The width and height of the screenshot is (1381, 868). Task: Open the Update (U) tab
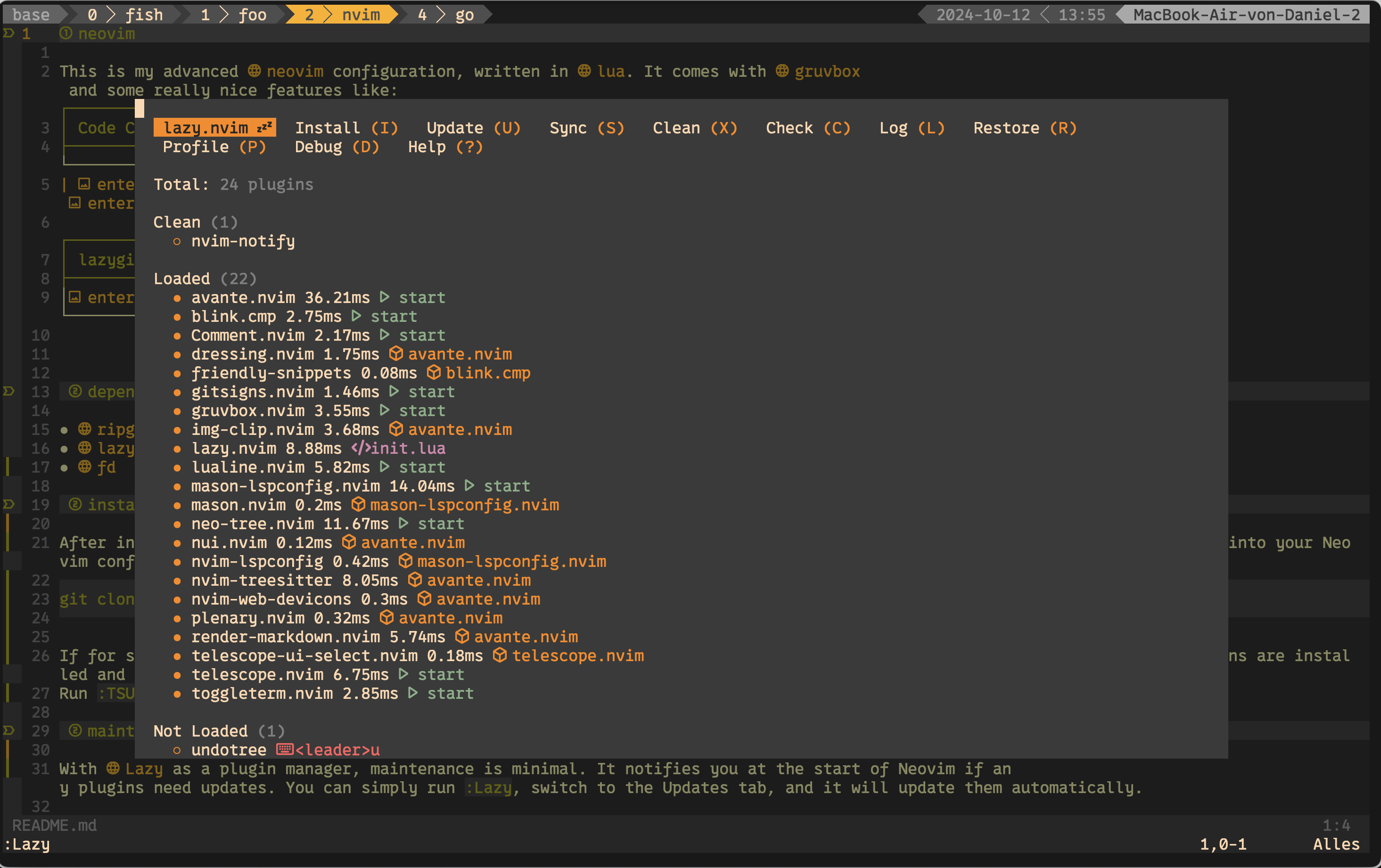coord(473,128)
